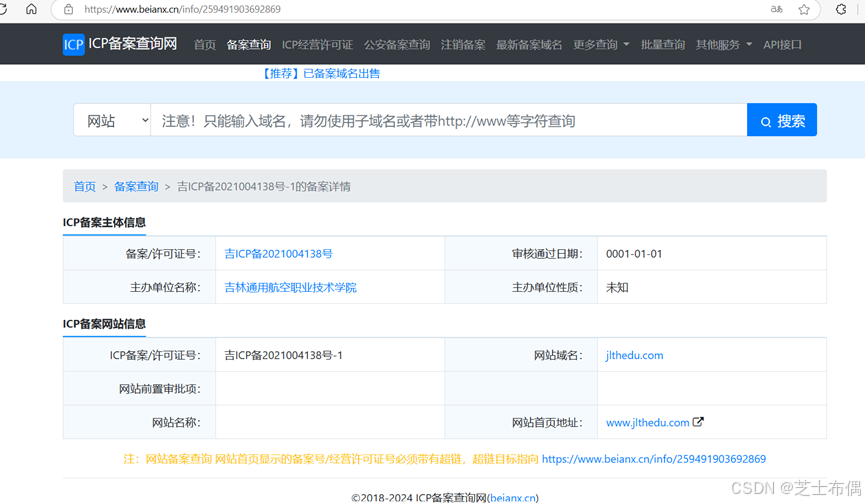This screenshot has width=865, height=503.
Task: Click 首页 in the breadcrumb
Action: [85, 186]
